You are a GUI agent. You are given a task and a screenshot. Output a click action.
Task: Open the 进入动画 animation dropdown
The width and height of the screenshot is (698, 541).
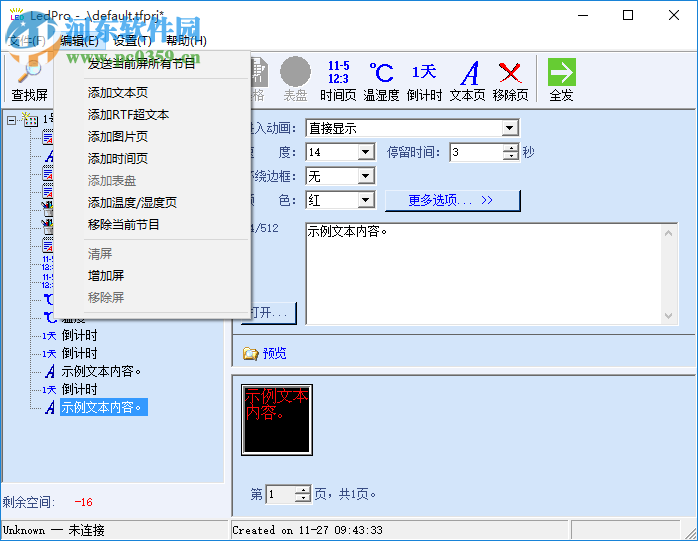[x=510, y=128]
